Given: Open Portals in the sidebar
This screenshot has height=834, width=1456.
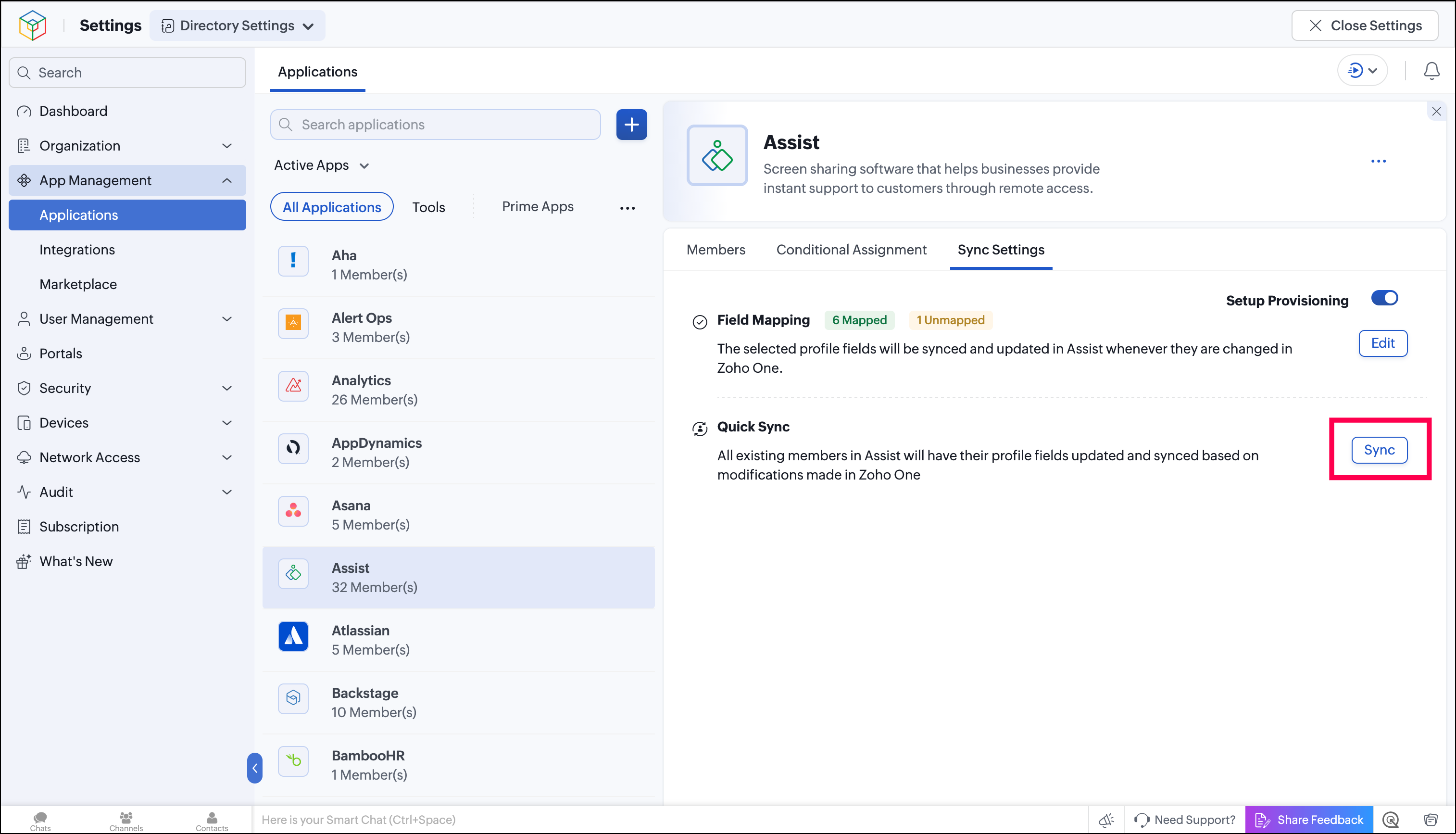Looking at the screenshot, I should click(127, 354).
